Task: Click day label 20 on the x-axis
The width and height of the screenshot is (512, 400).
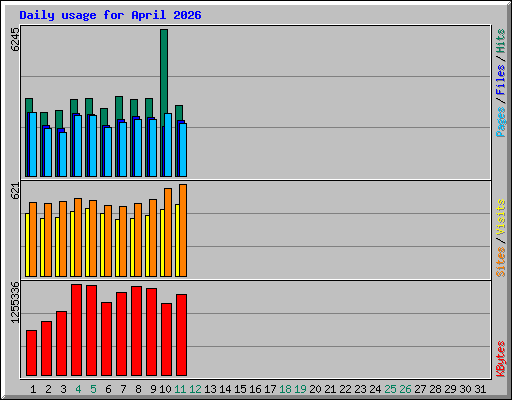Action: click(x=315, y=389)
